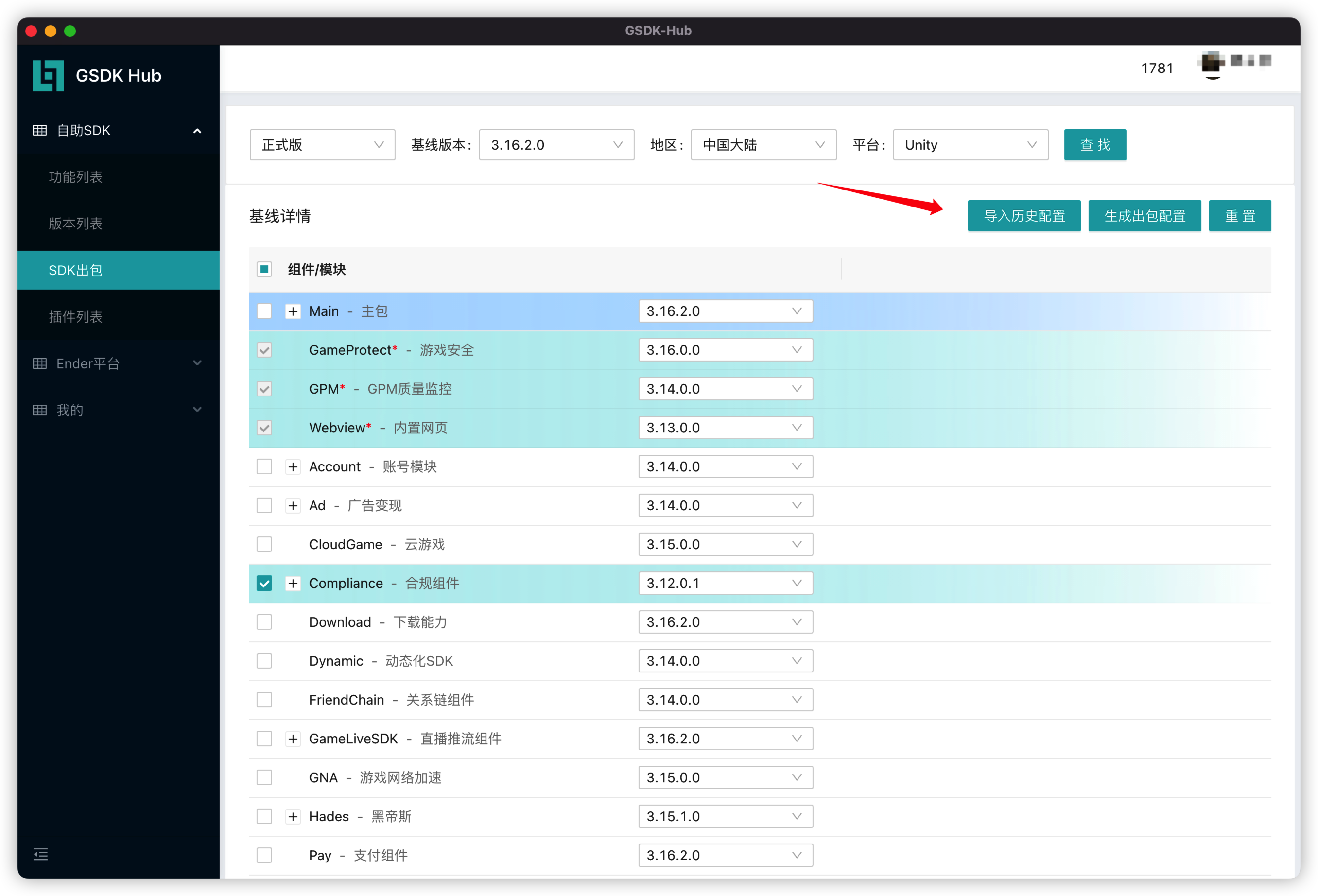Expand the Main row plus icon
Image resolution: width=1318 pixels, height=896 pixels.
(x=293, y=311)
